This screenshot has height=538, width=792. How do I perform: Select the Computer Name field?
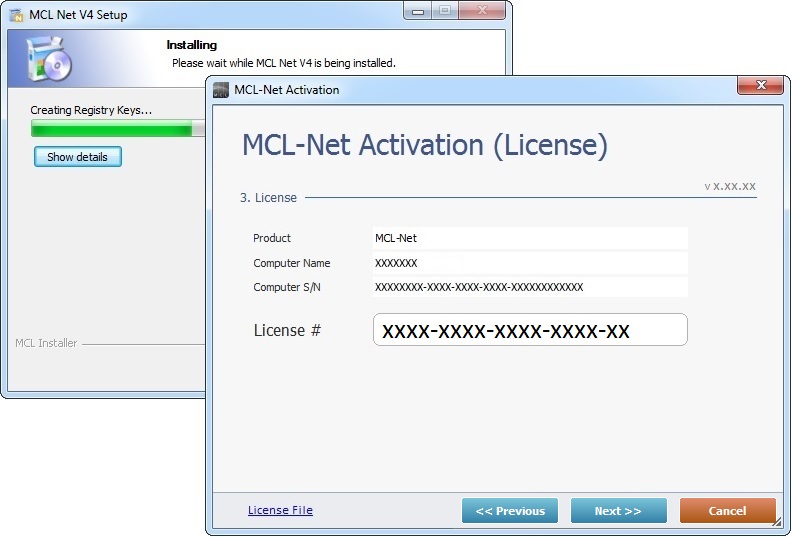[530, 263]
